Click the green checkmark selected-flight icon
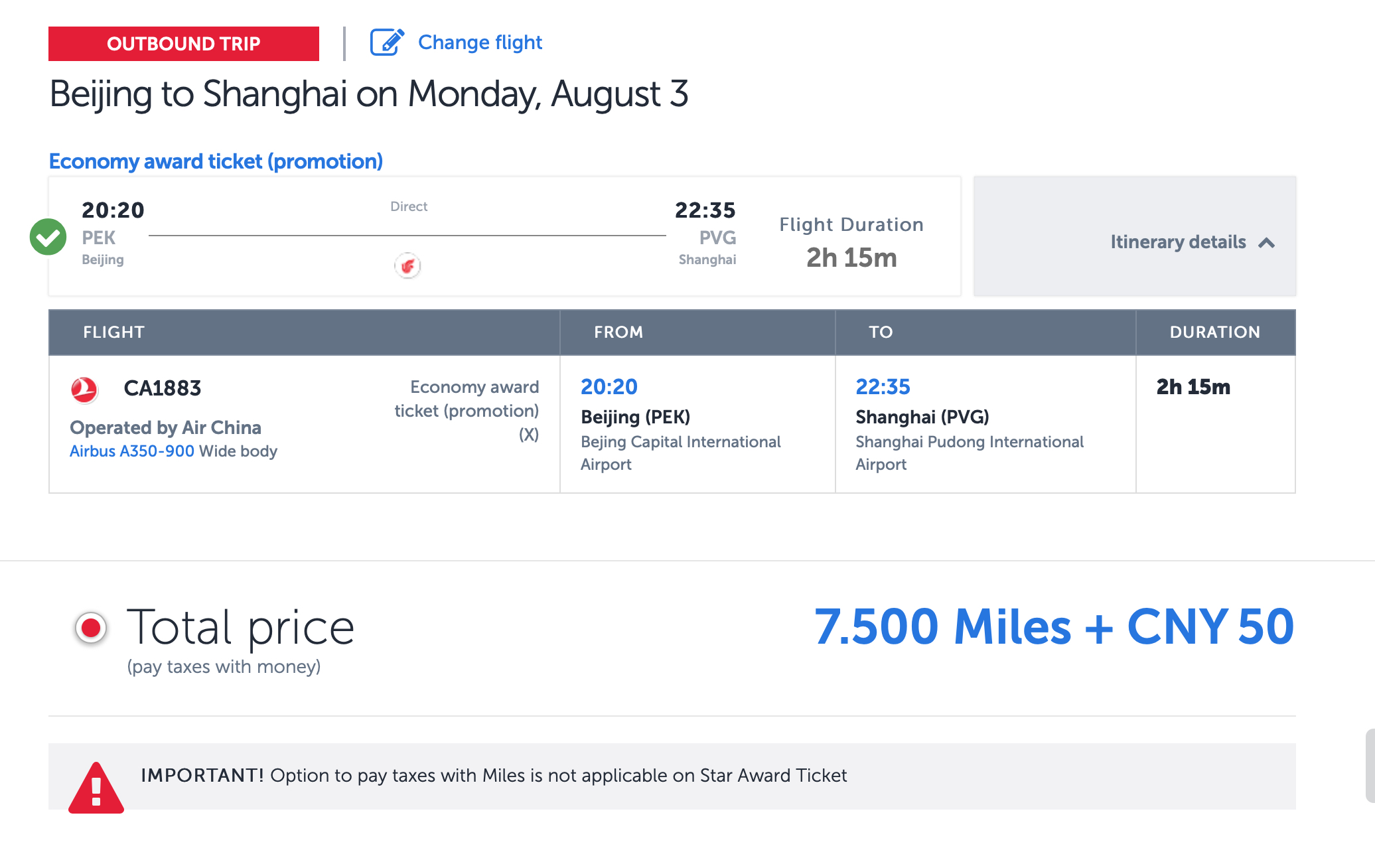 48,237
